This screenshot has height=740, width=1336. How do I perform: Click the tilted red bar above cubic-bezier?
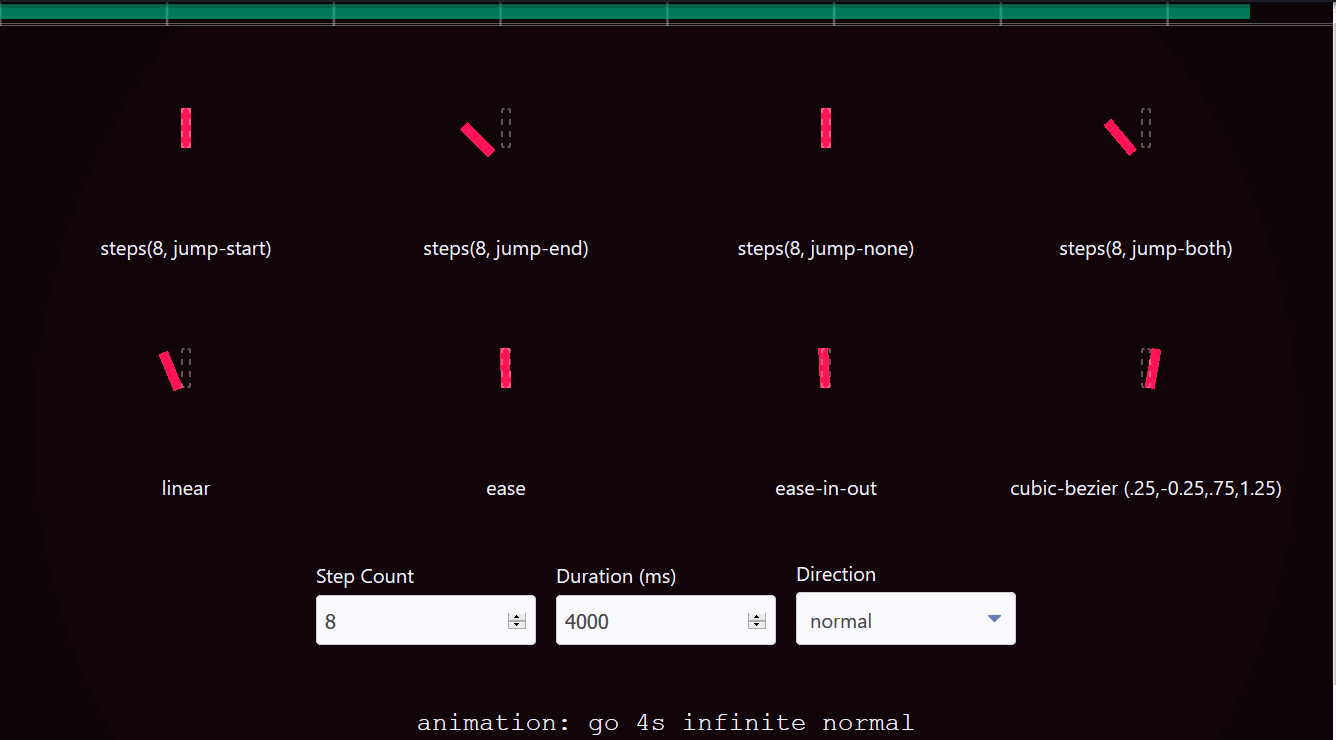click(x=1153, y=369)
